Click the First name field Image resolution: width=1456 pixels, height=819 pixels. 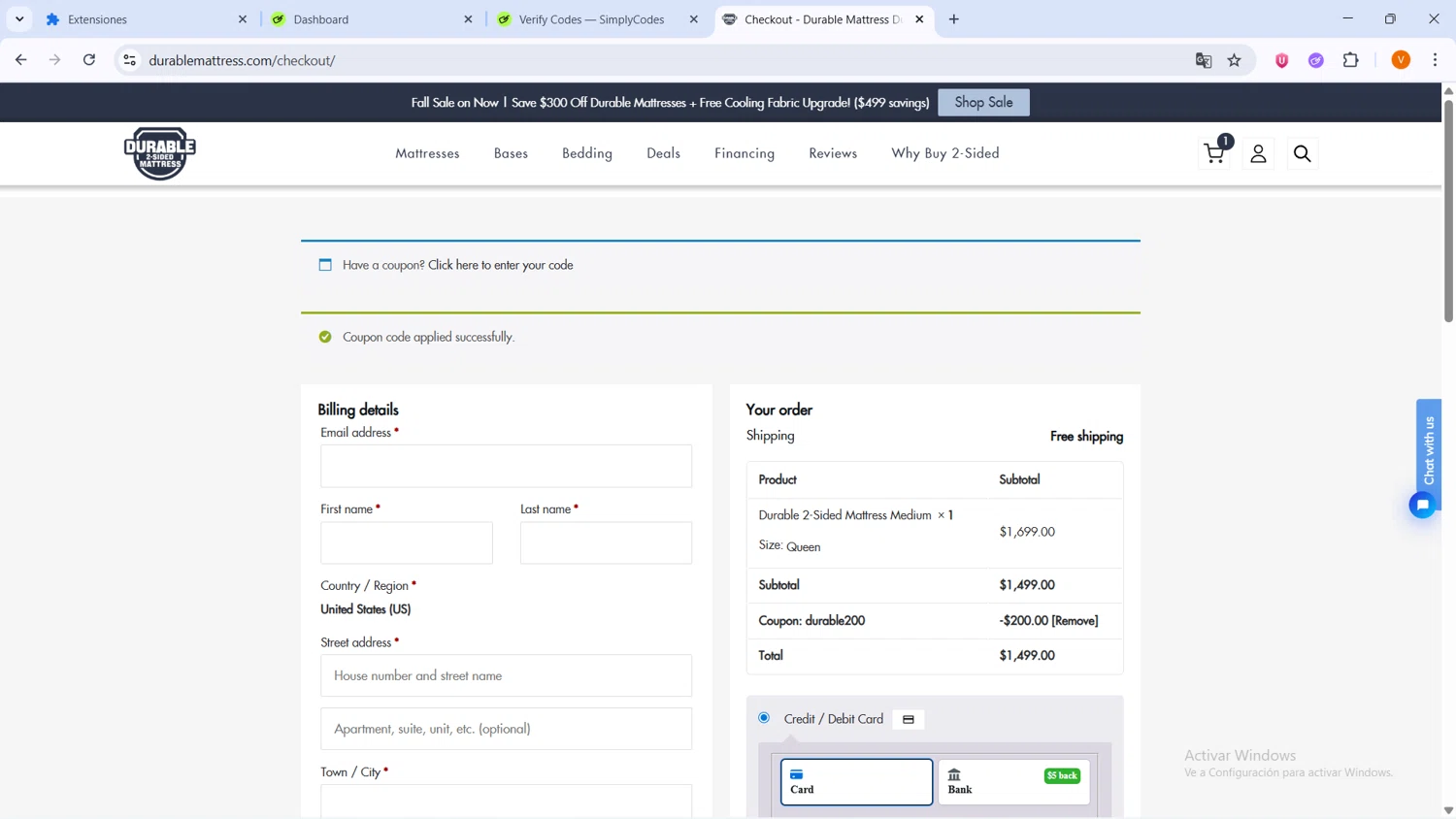coord(407,542)
